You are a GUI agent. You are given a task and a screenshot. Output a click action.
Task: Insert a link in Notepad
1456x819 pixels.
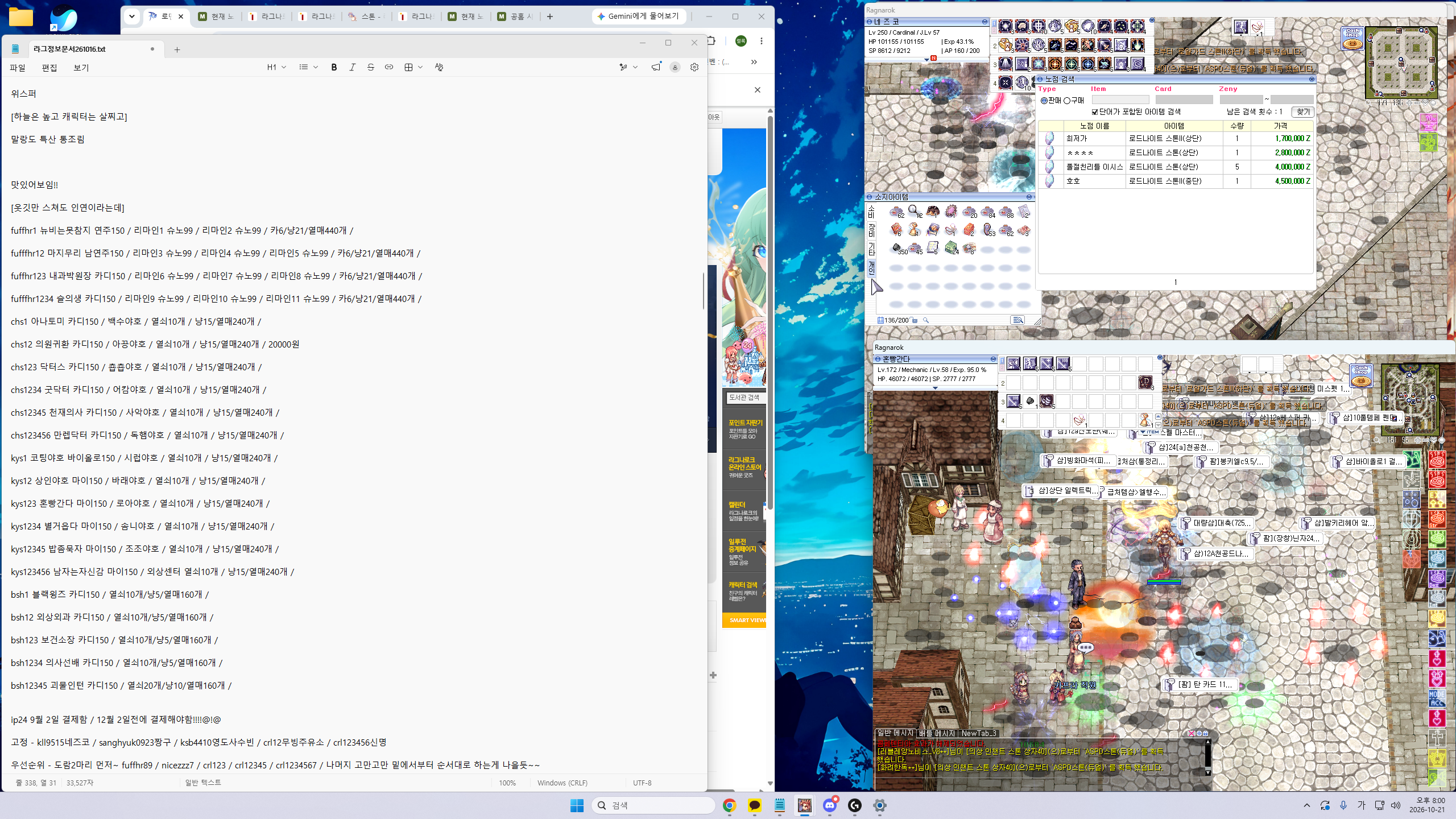coord(388,67)
